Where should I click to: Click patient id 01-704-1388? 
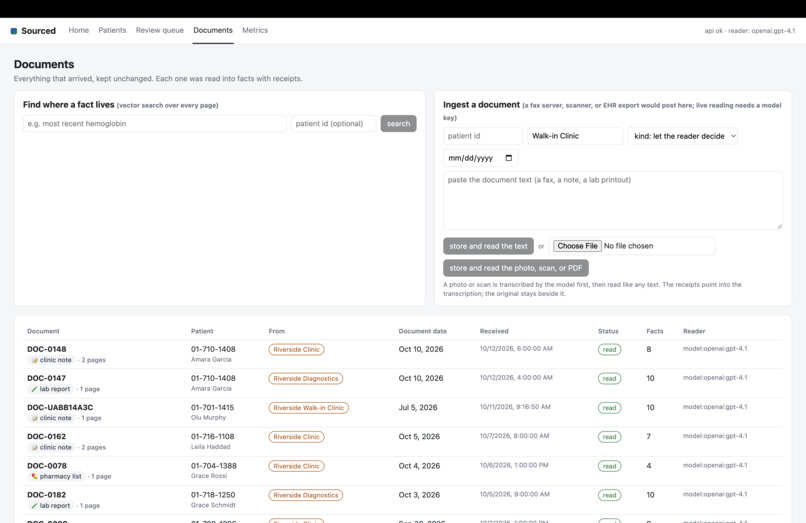click(214, 465)
